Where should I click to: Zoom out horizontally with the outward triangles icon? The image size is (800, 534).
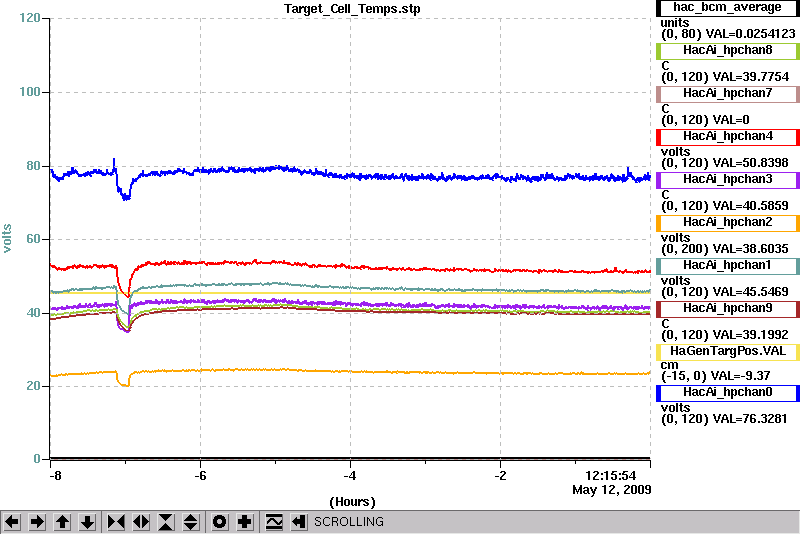tap(141, 522)
